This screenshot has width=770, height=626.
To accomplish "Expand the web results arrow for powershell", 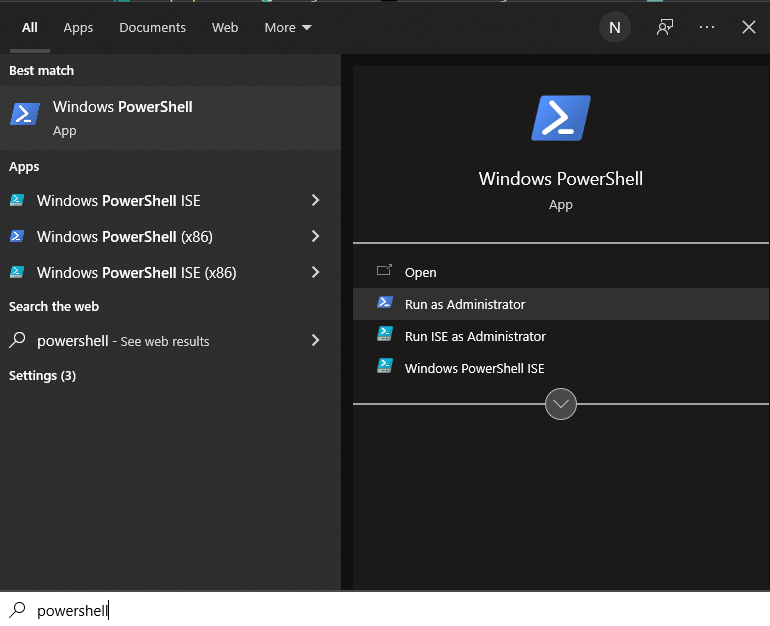I will coord(315,340).
